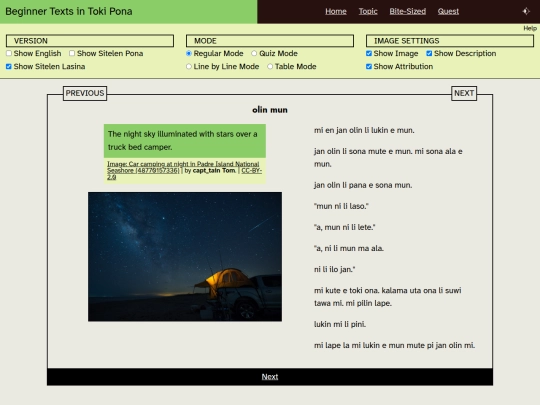Go to the PREVIOUS text button
540x405 pixels.
tap(85, 93)
